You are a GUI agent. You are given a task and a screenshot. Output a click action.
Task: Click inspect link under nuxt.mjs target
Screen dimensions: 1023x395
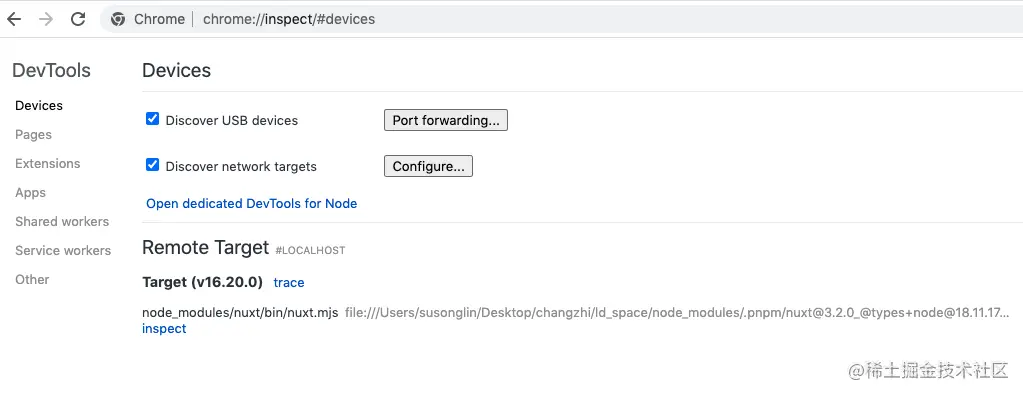click(164, 329)
